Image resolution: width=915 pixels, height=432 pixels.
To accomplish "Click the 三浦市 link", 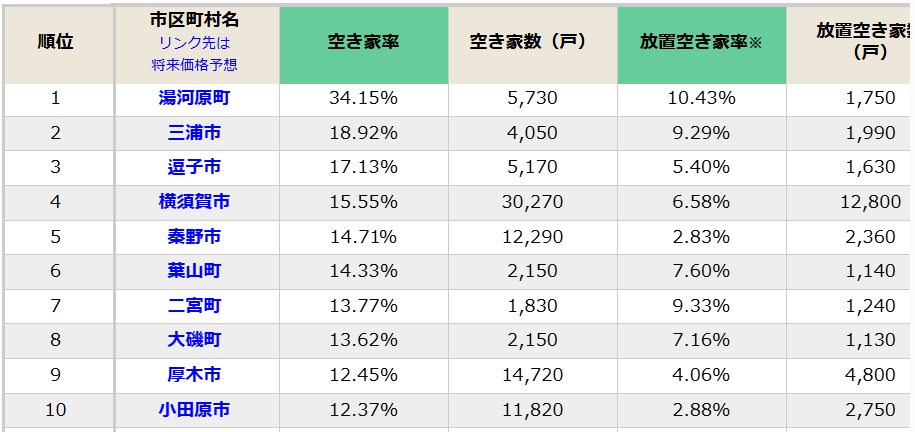I will (x=194, y=133).
